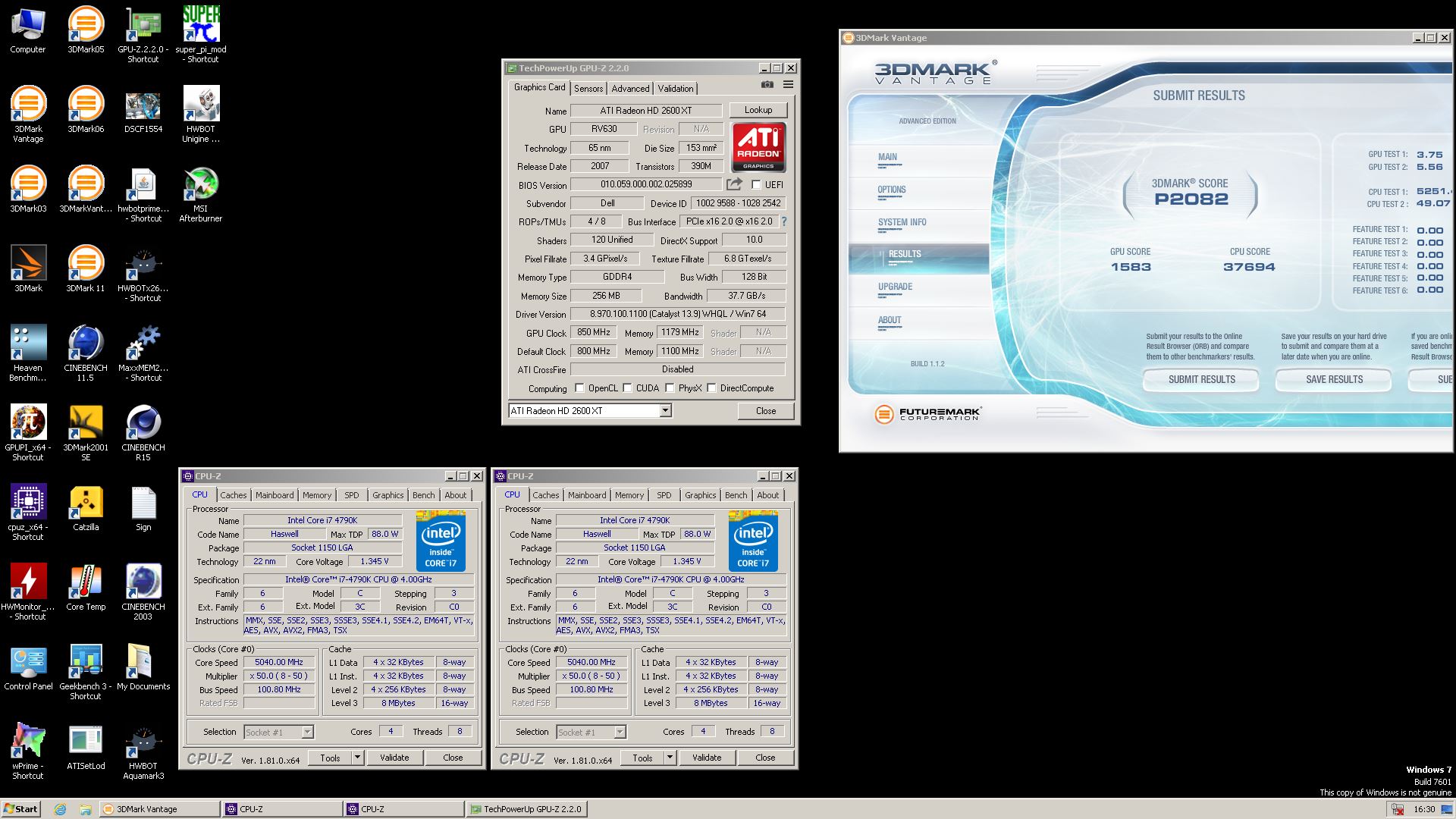Toggle the OpenCL checkbox
The image size is (1456, 819).
tap(579, 388)
